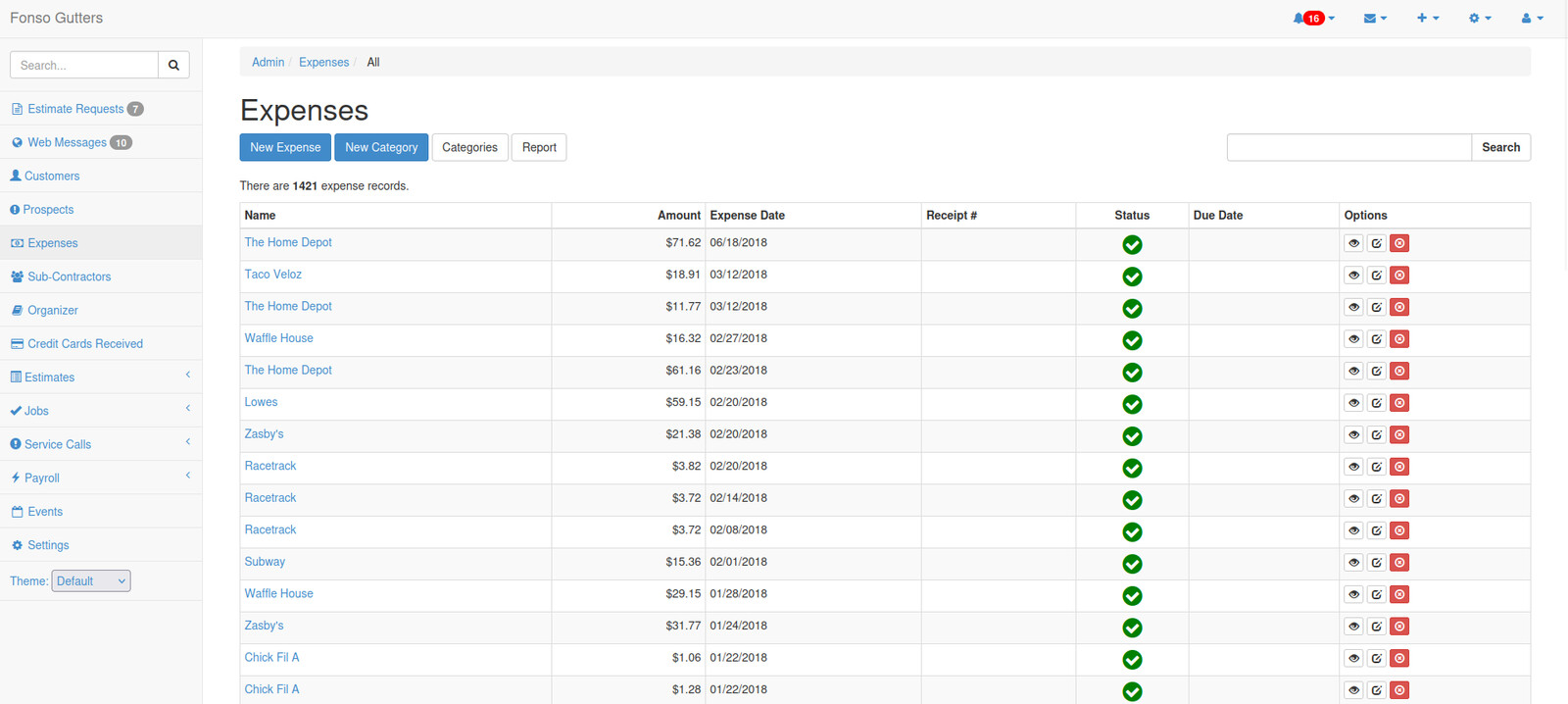Click the Expenses breadcrumb link

coord(323,62)
